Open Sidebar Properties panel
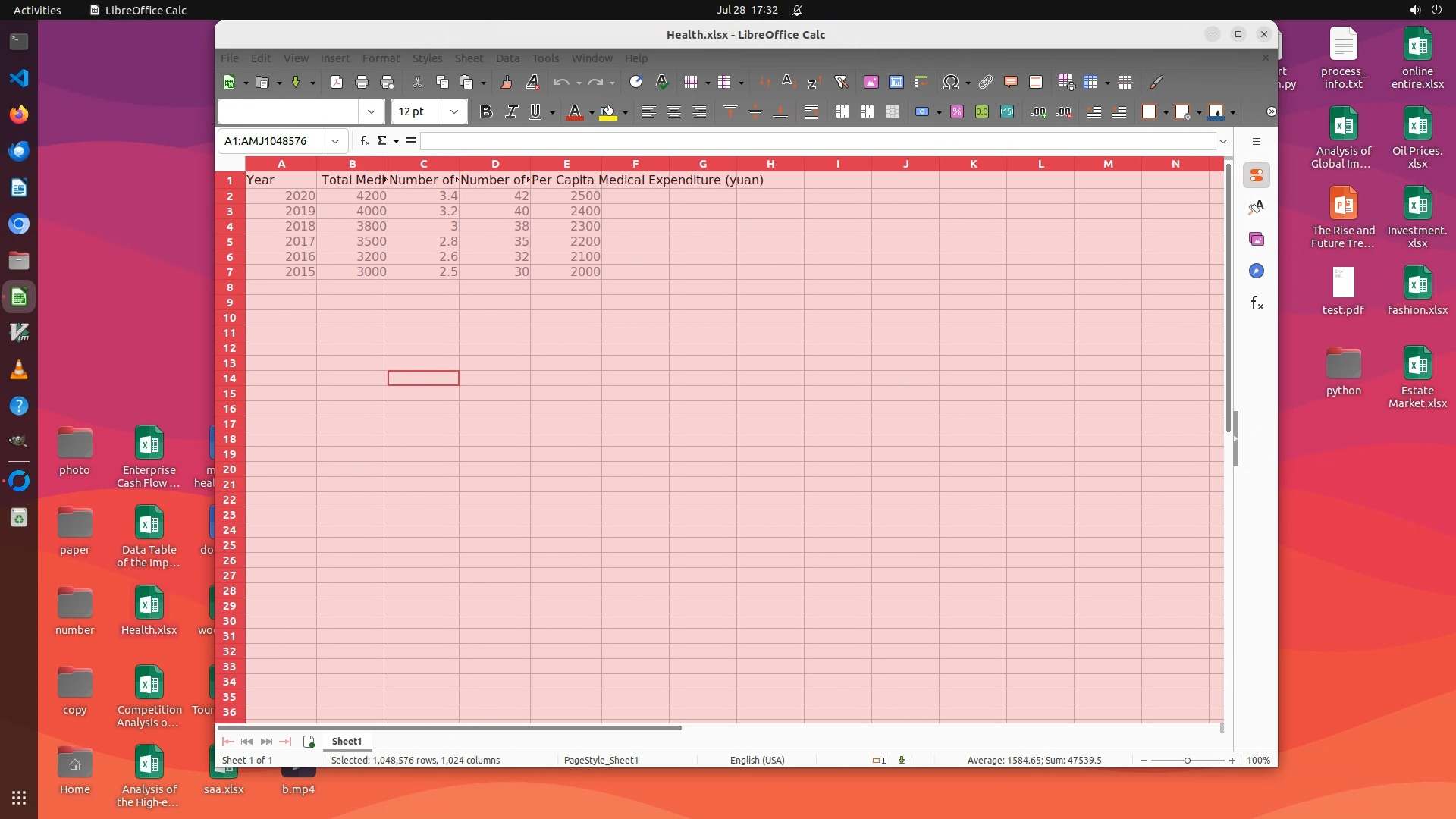The height and width of the screenshot is (819, 1456). [1257, 176]
